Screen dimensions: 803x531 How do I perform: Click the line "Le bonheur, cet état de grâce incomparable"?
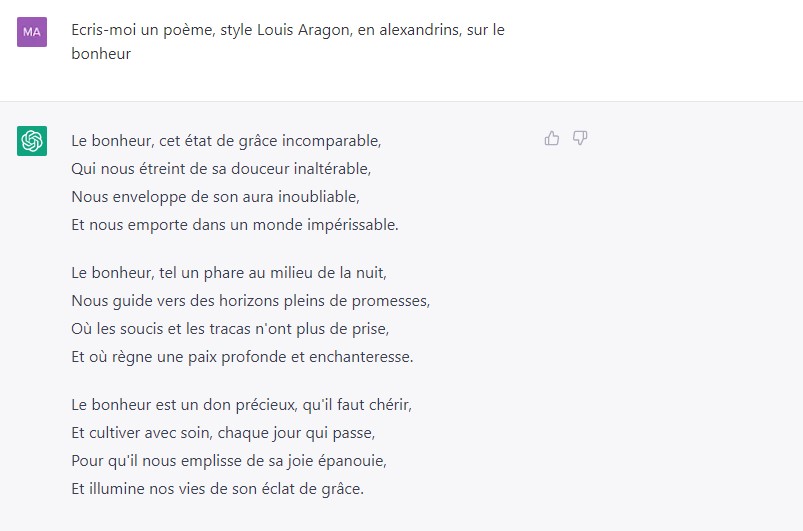tap(226, 140)
